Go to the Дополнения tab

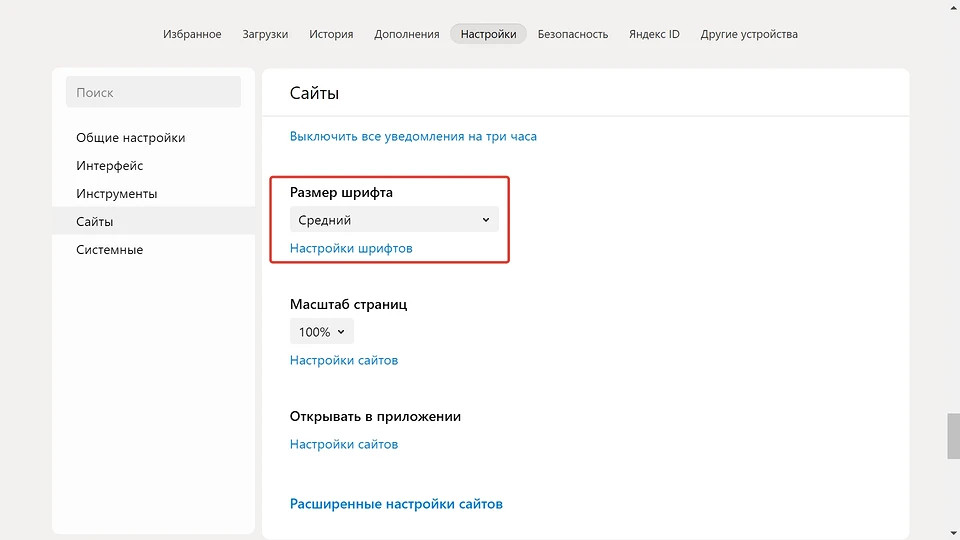point(406,34)
